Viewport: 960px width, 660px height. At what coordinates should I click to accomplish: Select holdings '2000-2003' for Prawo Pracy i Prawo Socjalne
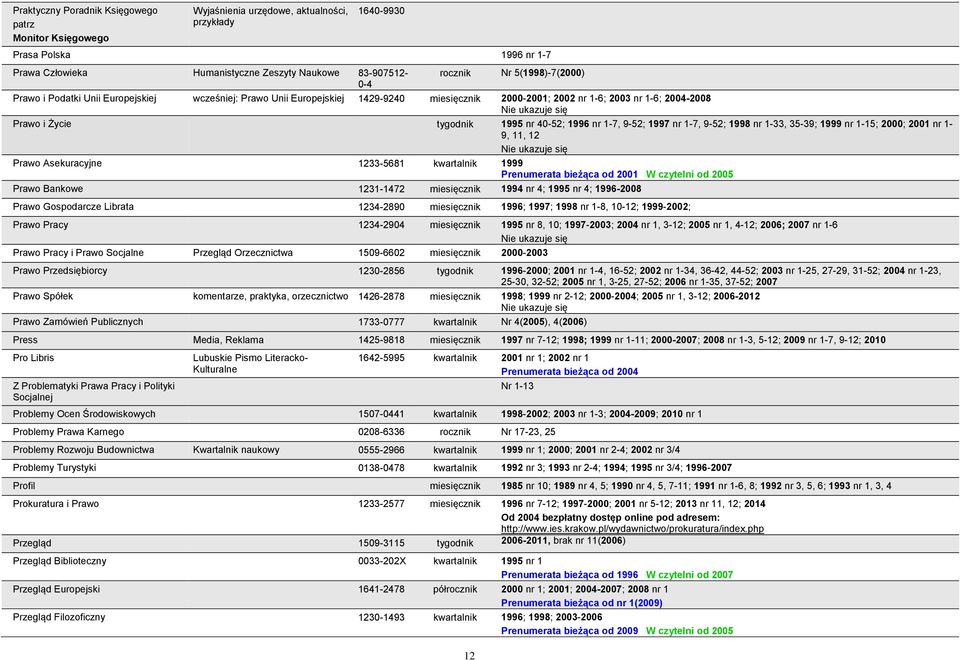pos(525,253)
